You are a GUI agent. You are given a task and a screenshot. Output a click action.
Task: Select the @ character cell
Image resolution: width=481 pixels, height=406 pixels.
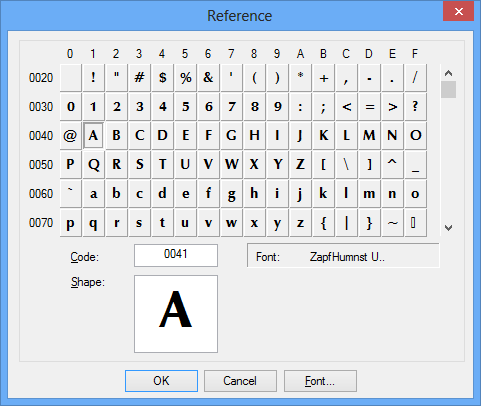[x=70, y=136]
